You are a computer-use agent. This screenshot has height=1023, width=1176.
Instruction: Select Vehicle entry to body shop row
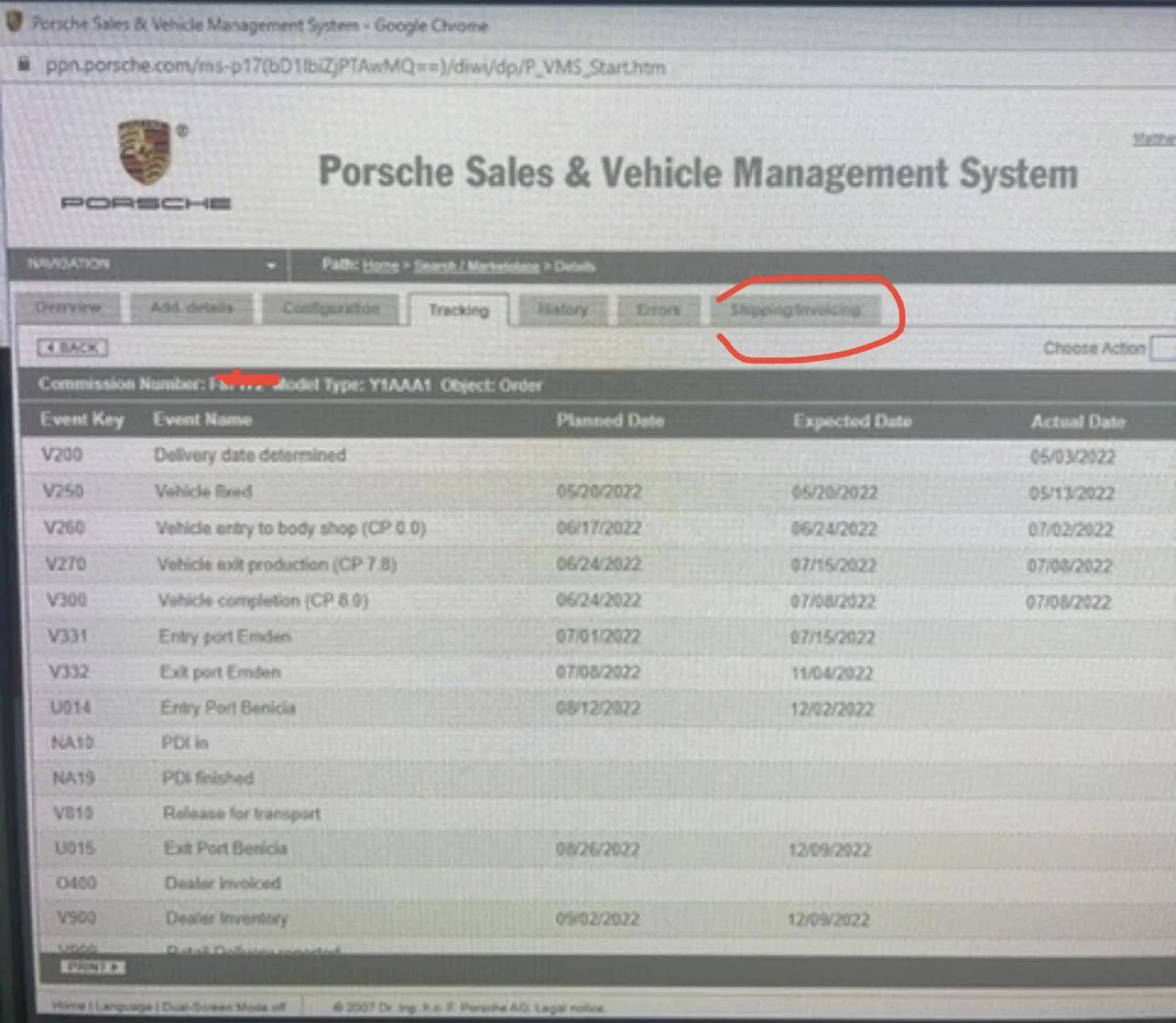point(597,528)
